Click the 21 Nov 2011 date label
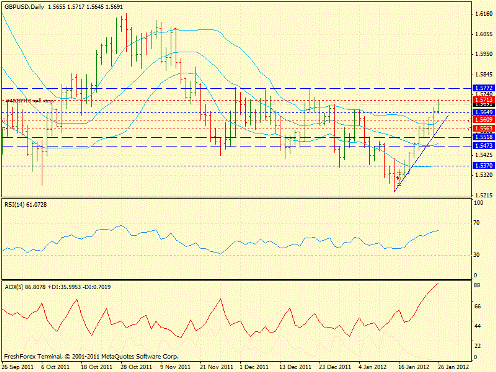The image size is (496, 372). pyautogui.click(x=216, y=367)
